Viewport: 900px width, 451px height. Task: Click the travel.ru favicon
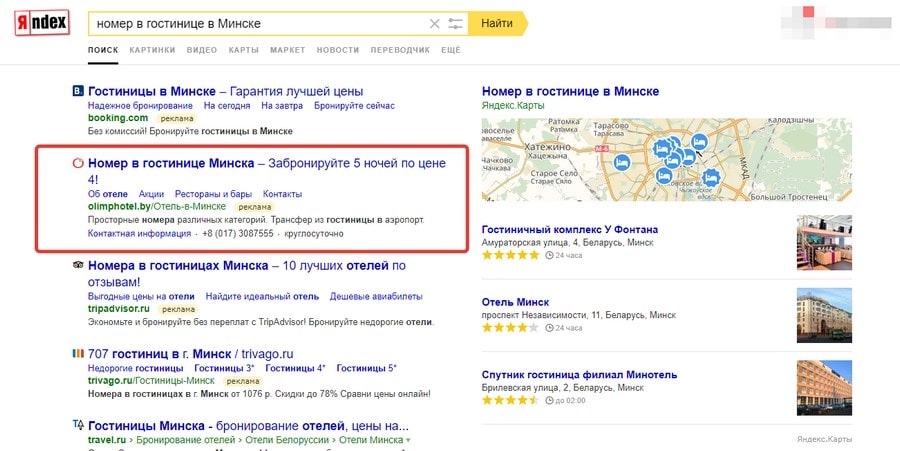point(78,426)
